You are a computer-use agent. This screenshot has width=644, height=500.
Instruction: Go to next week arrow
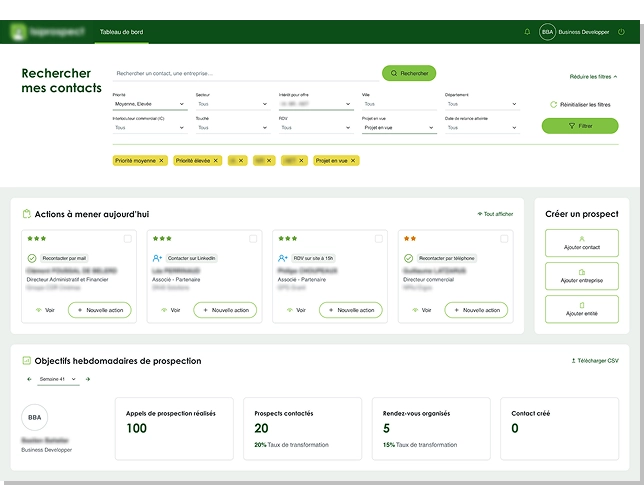pos(88,379)
